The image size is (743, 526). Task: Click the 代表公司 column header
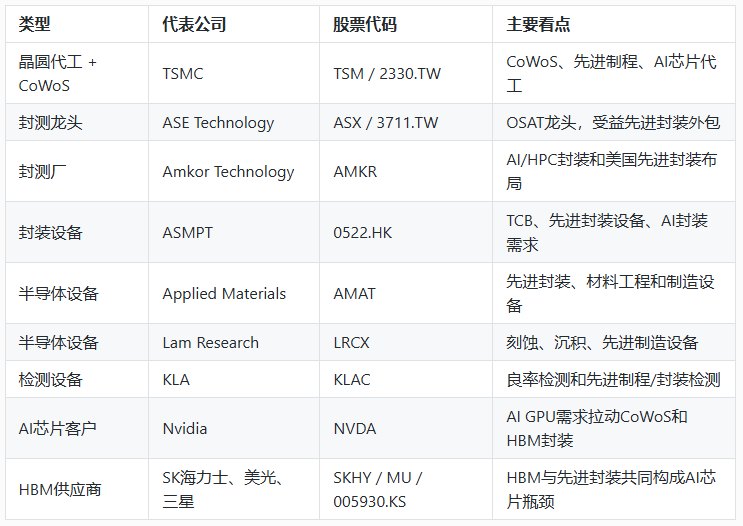point(234,24)
